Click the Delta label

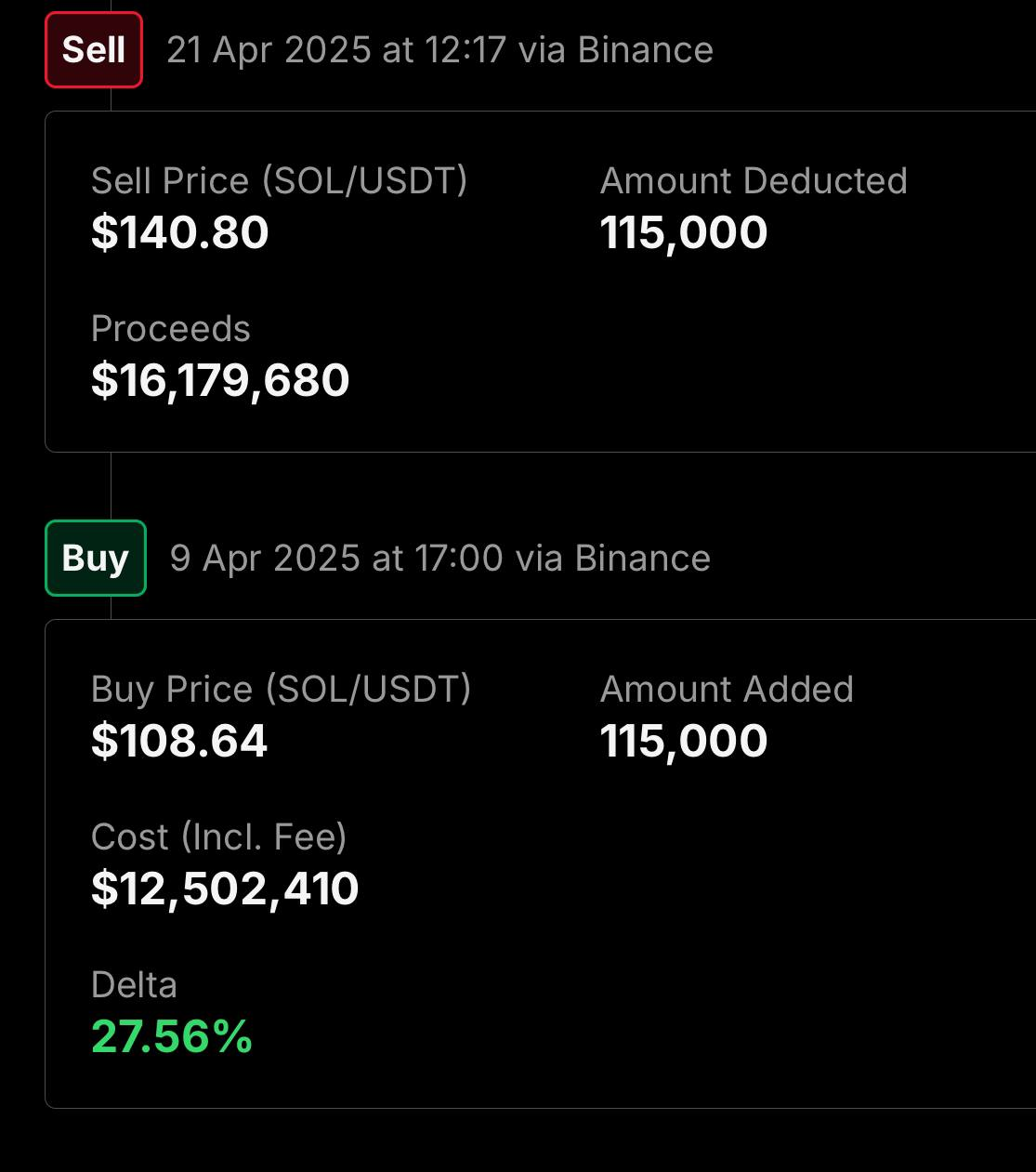pos(134,985)
